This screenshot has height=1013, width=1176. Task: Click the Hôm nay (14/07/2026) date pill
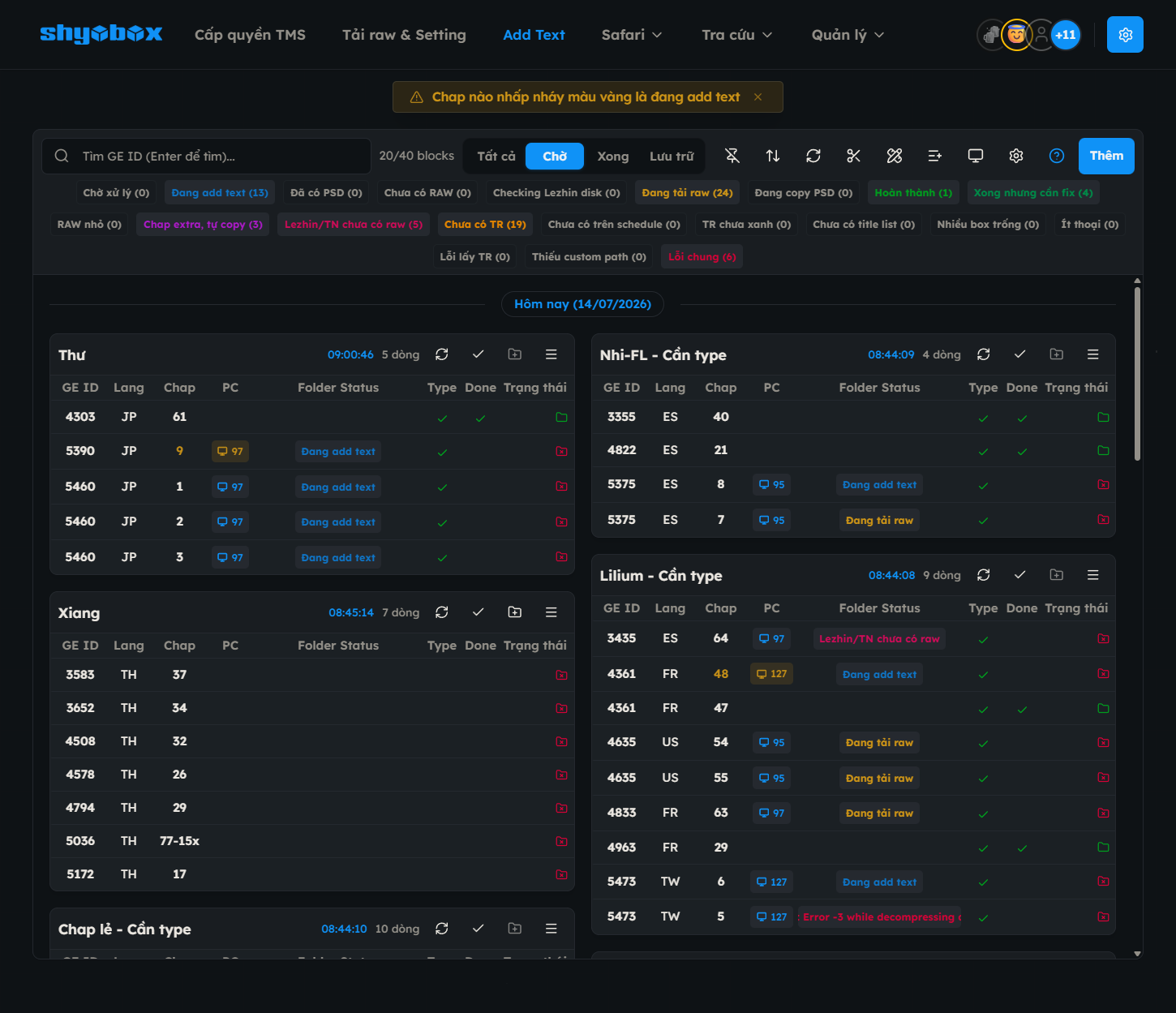[x=582, y=304]
